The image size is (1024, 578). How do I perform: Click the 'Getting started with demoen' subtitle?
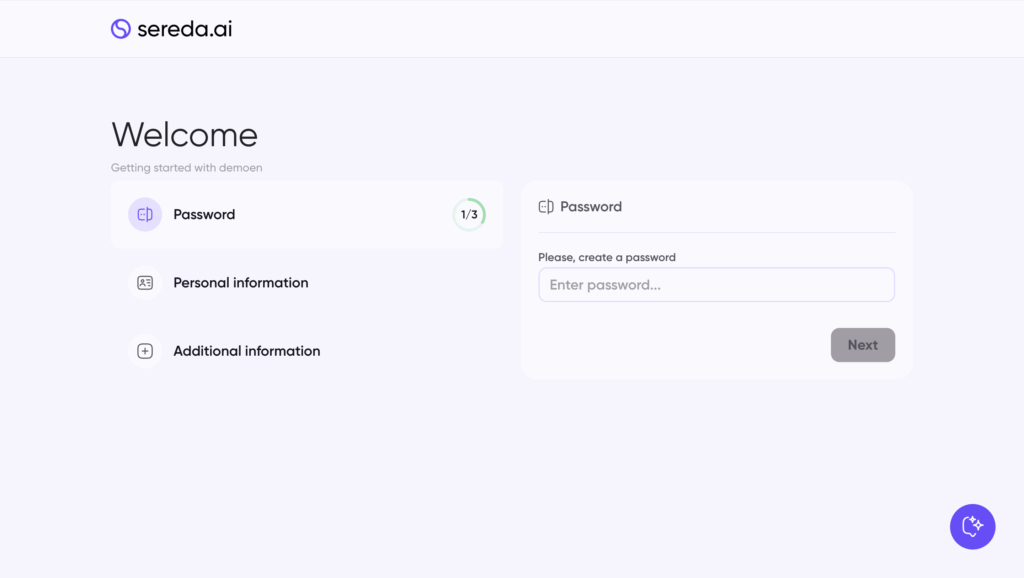point(186,168)
